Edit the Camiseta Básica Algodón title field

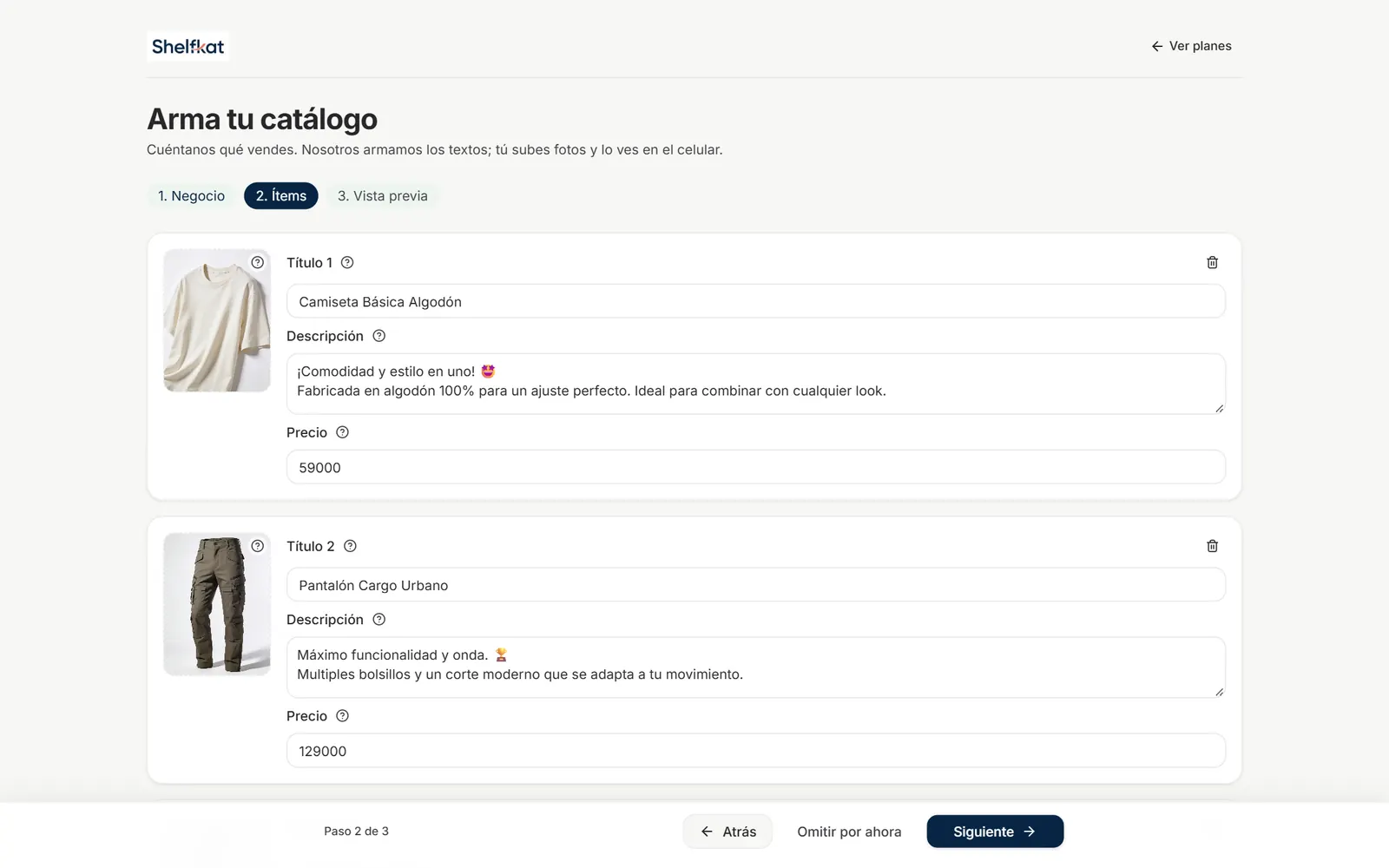[756, 302]
